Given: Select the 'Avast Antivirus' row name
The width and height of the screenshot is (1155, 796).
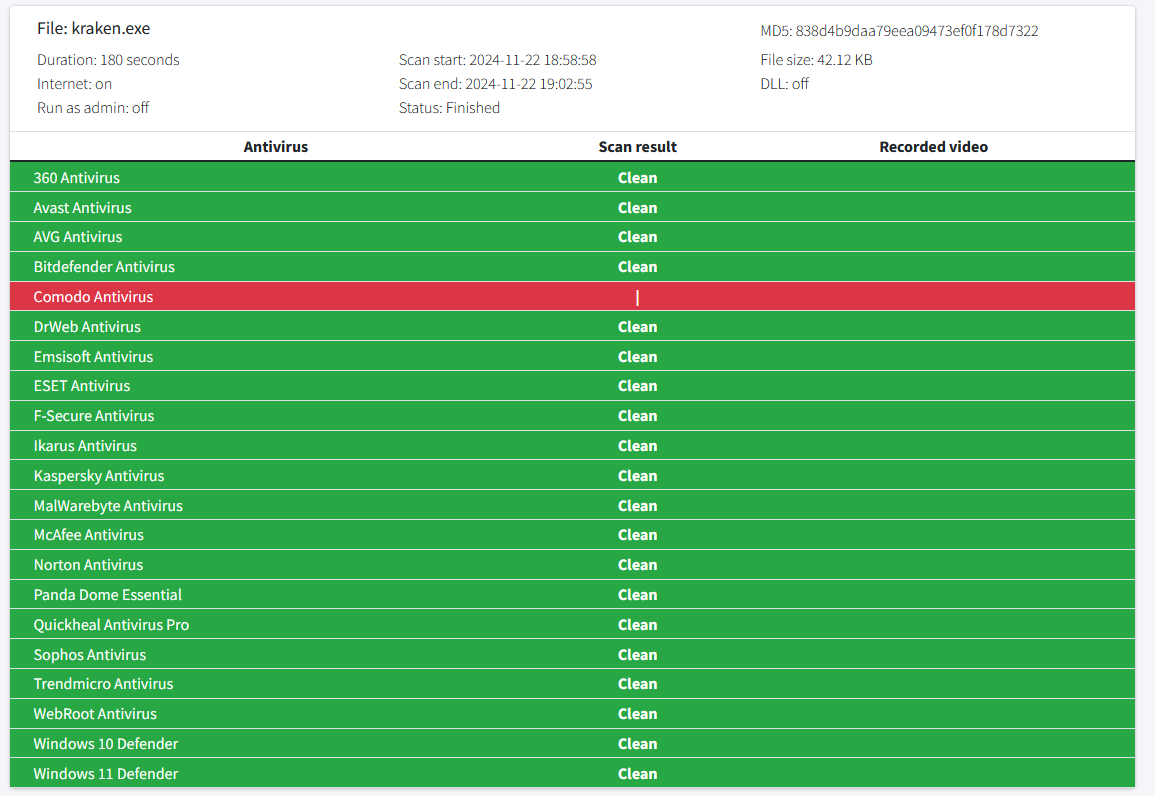Looking at the screenshot, I should pos(82,208).
